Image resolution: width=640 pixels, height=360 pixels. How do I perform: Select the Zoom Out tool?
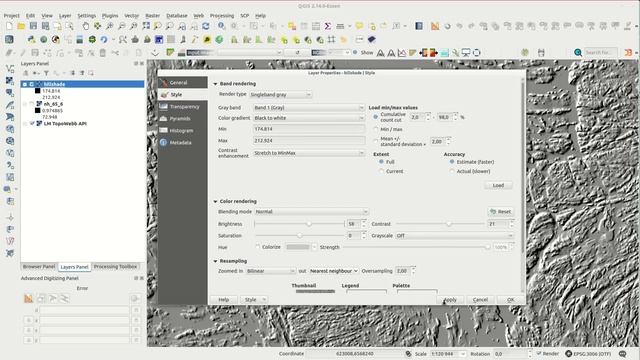pyautogui.click(x=121, y=26)
